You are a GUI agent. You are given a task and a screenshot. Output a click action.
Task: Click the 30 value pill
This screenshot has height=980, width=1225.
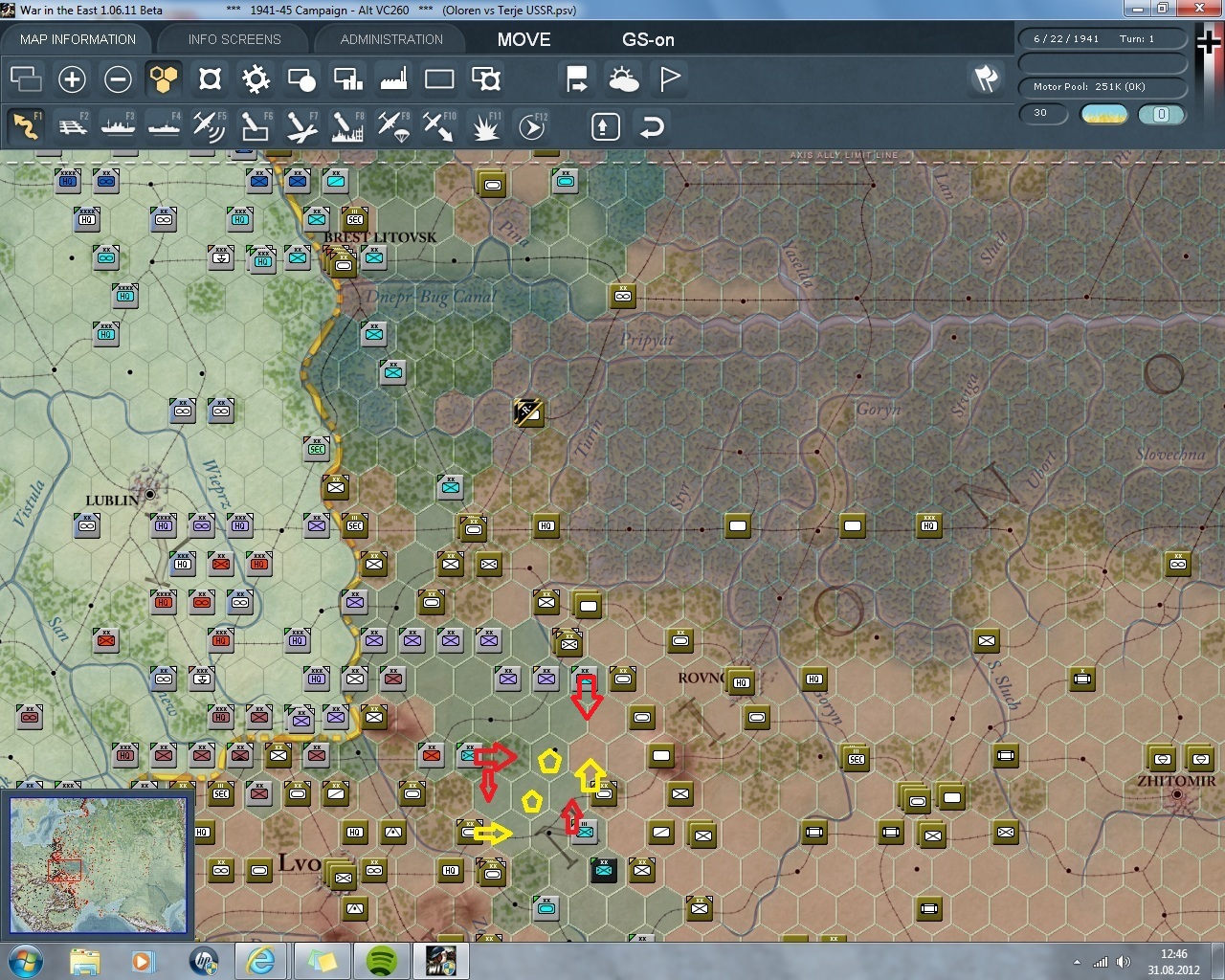(1043, 113)
